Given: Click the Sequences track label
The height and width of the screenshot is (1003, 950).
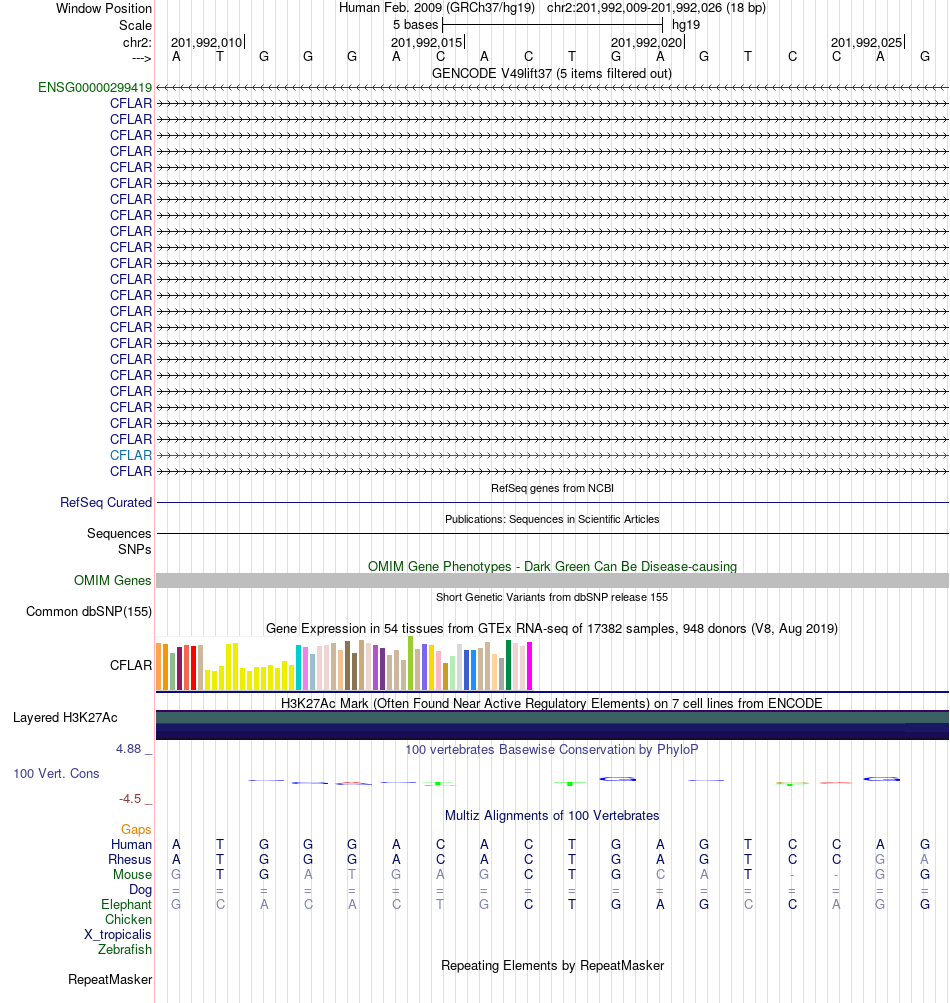Looking at the screenshot, I should [119, 533].
